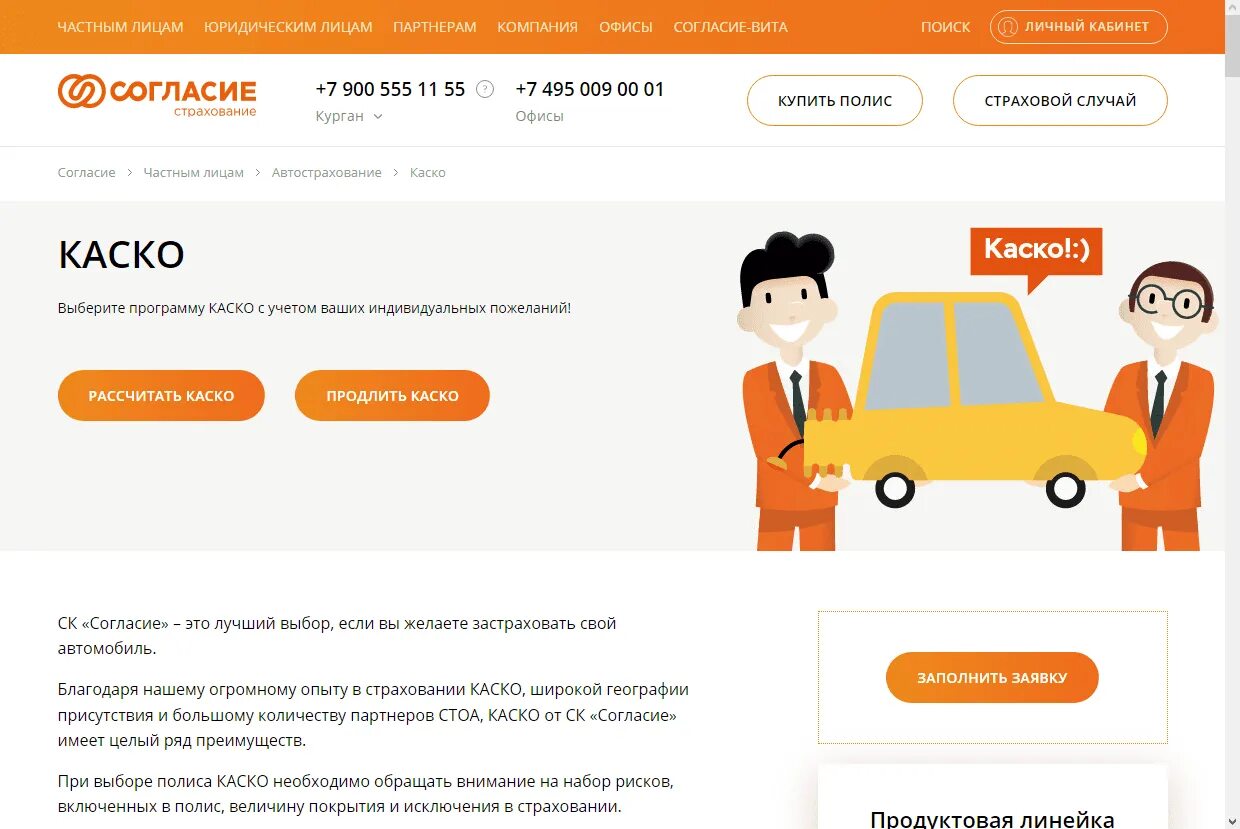
Task: Open the Частным лицам menu
Action: 121,27
